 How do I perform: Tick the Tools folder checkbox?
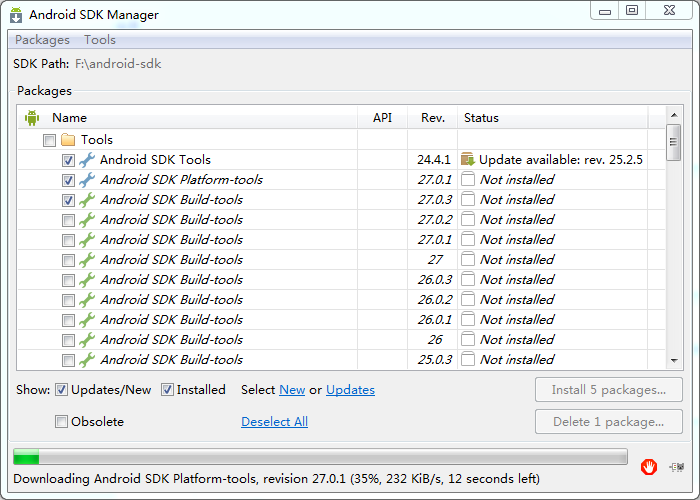[49, 141]
